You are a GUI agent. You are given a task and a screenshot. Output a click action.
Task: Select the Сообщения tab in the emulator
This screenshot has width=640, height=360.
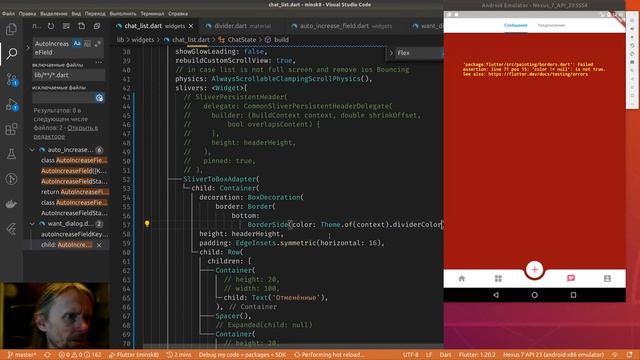pos(516,25)
